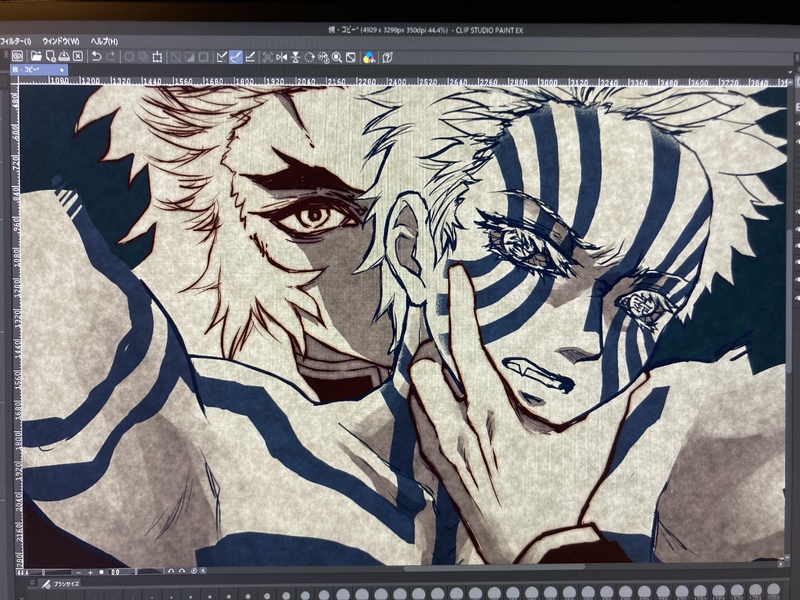Click the 44.4 zoom percentage field
The width and height of the screenshot is (800, 600).
pos(23,572)
